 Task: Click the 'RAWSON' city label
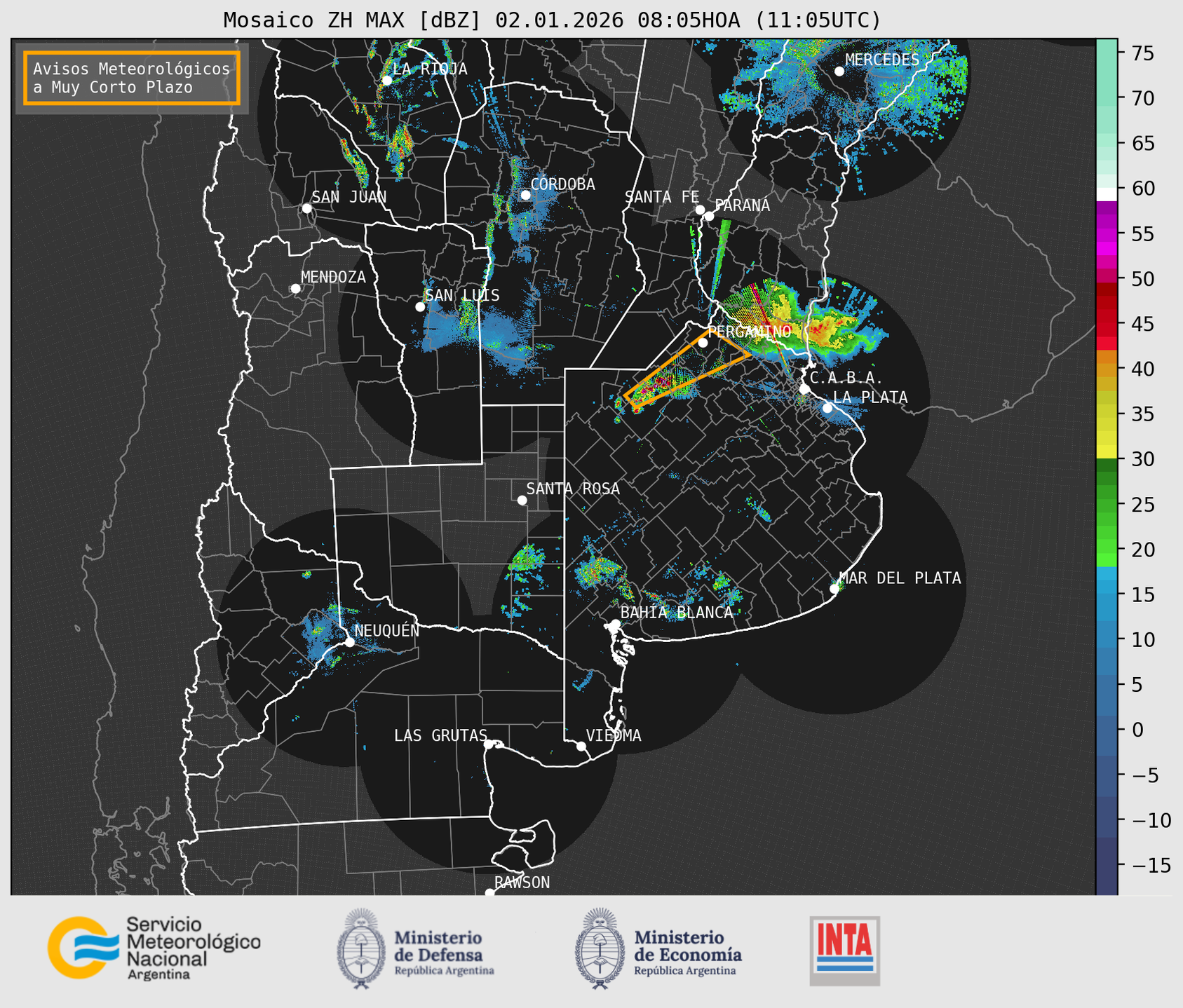522,883
